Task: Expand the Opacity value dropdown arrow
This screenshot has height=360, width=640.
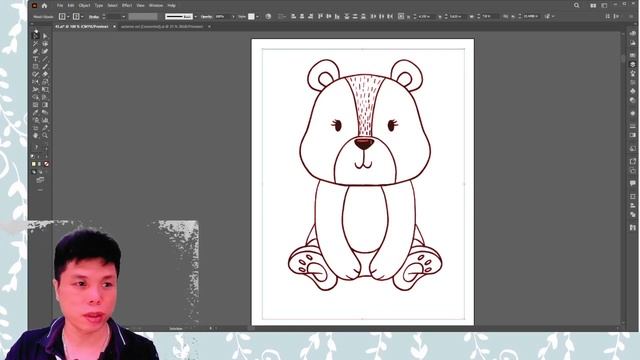Action: (x=233, y=17)
